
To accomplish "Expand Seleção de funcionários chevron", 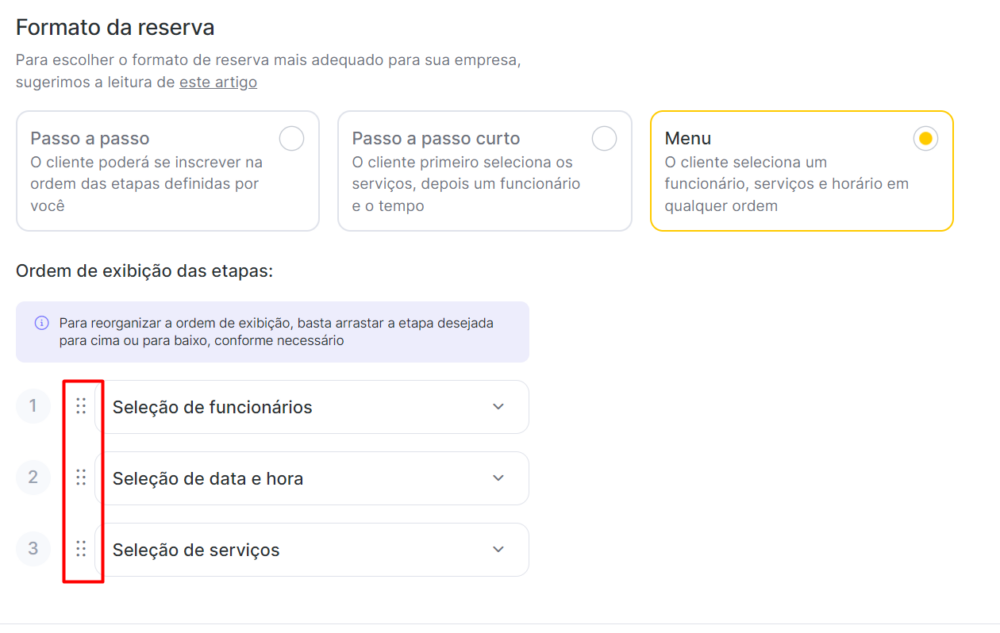I will pos(498,407).
